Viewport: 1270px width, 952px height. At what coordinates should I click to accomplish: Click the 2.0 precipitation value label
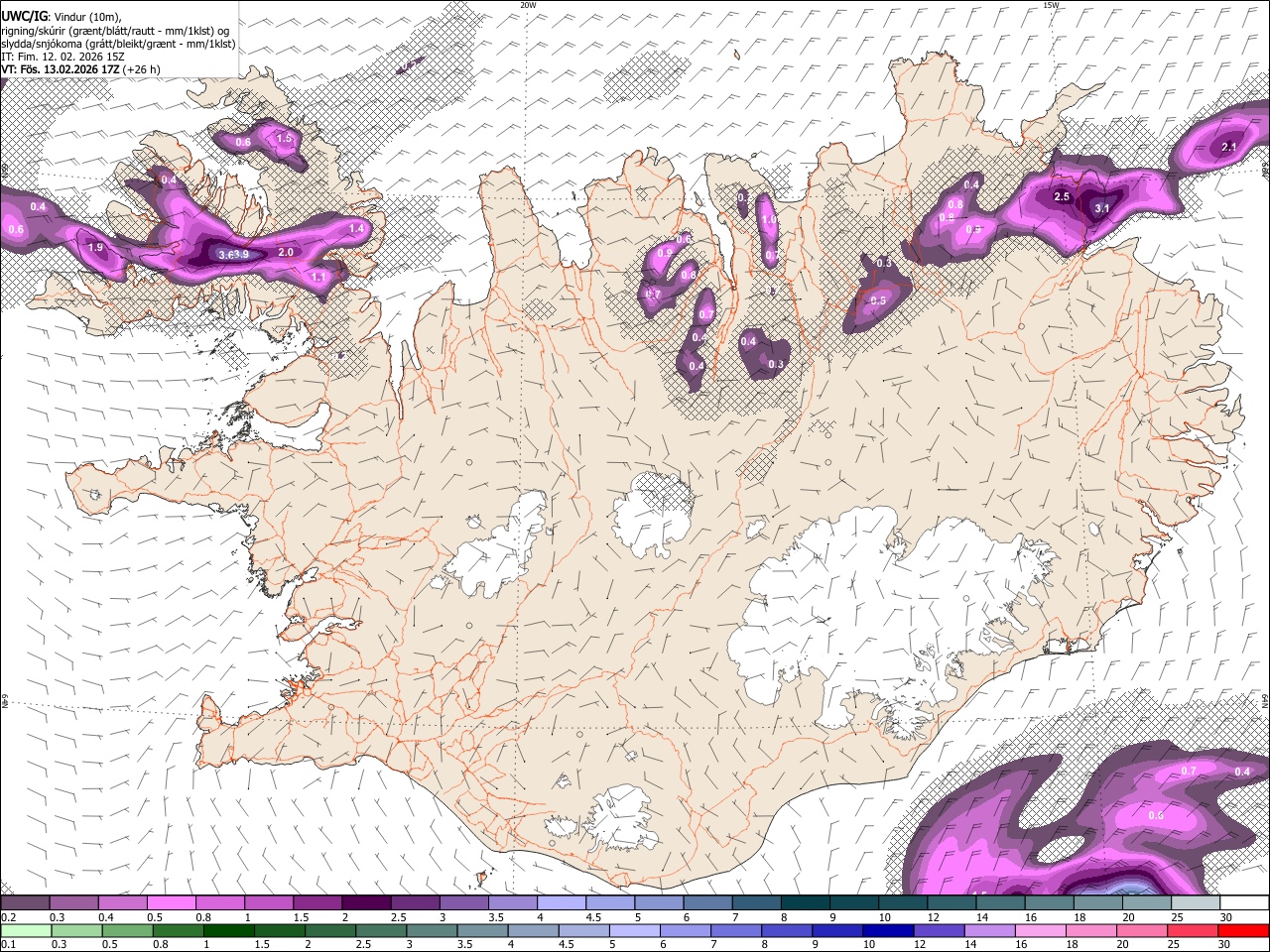(286, 252)
